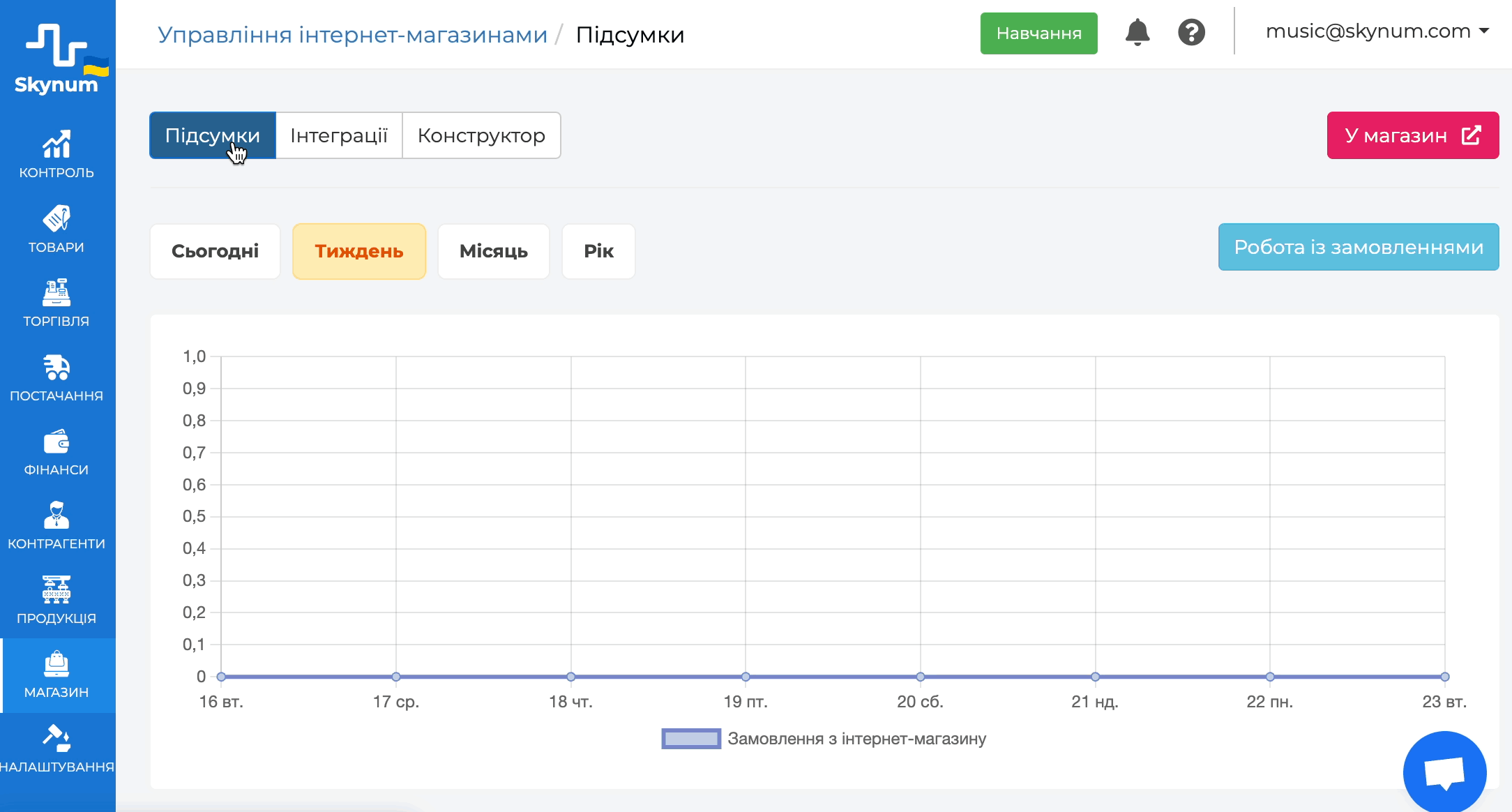Open the Контроль sidebar section
Viewport: 1512px width, 812px height.
(x=56, y=154)
